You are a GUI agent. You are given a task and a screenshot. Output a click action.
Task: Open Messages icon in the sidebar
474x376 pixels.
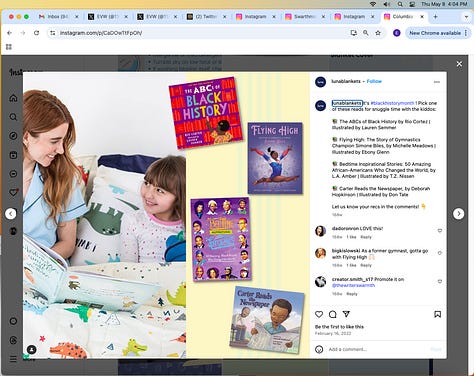(13, 174)
